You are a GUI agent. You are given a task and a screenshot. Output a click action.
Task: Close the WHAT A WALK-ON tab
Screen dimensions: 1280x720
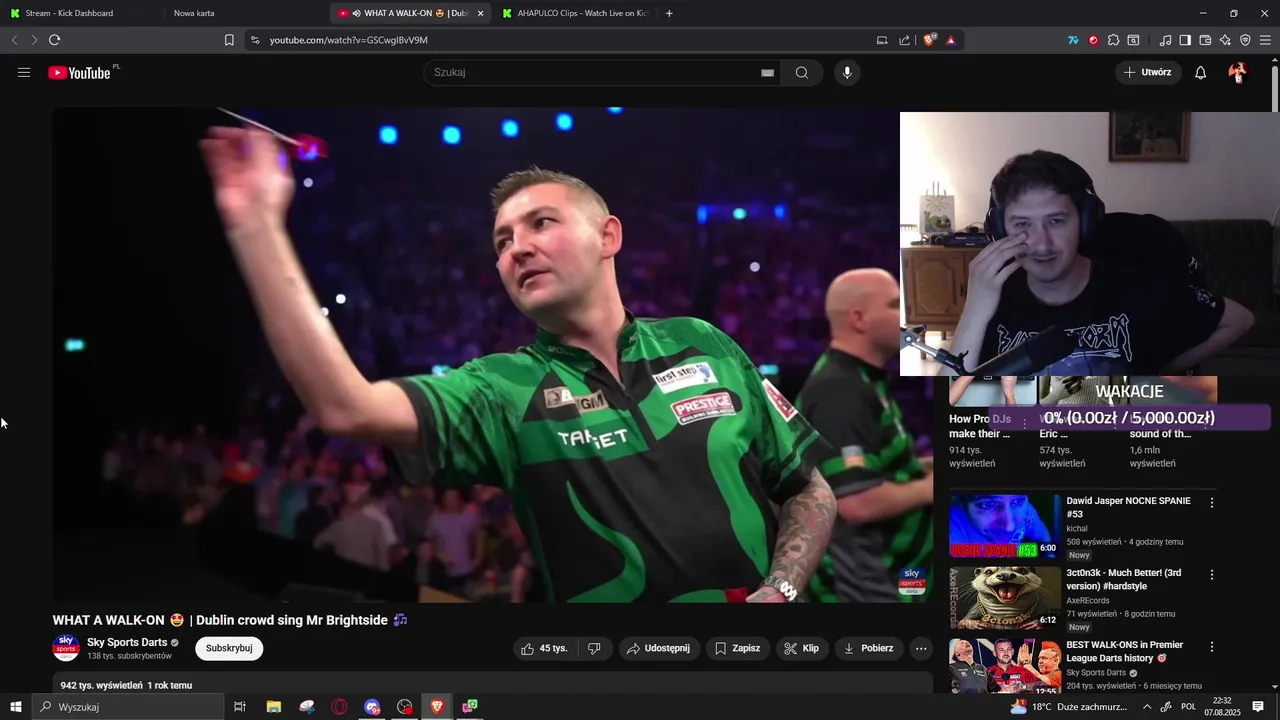481,13
